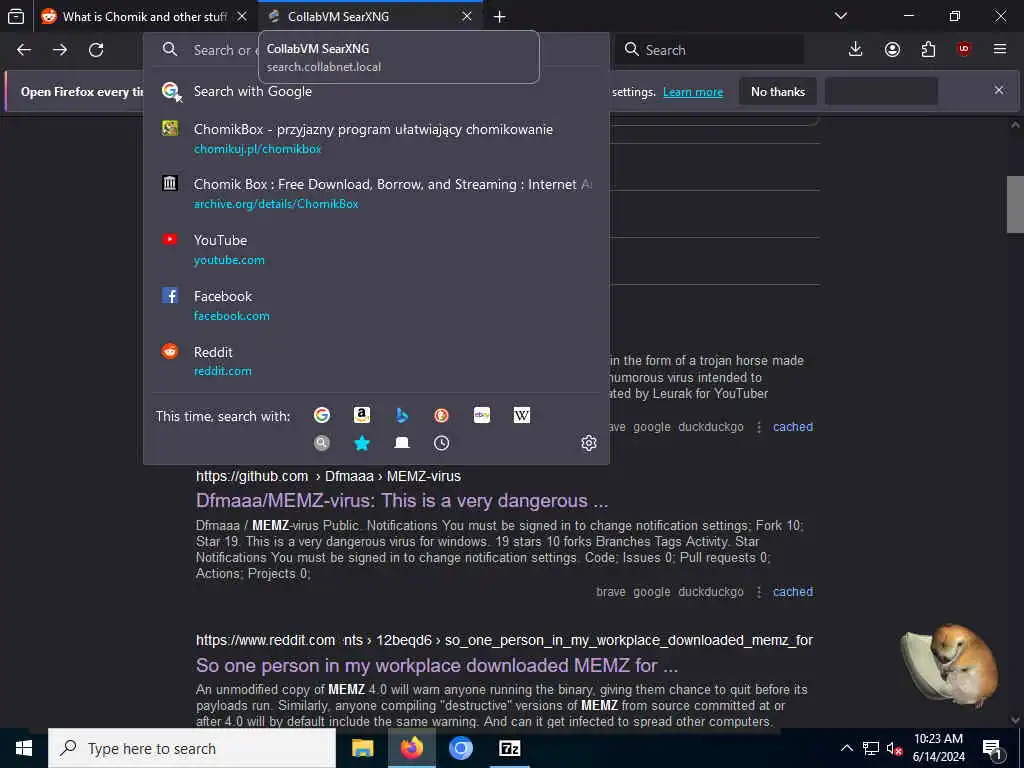Search this time with eBay icon

(x=482, y=415)
